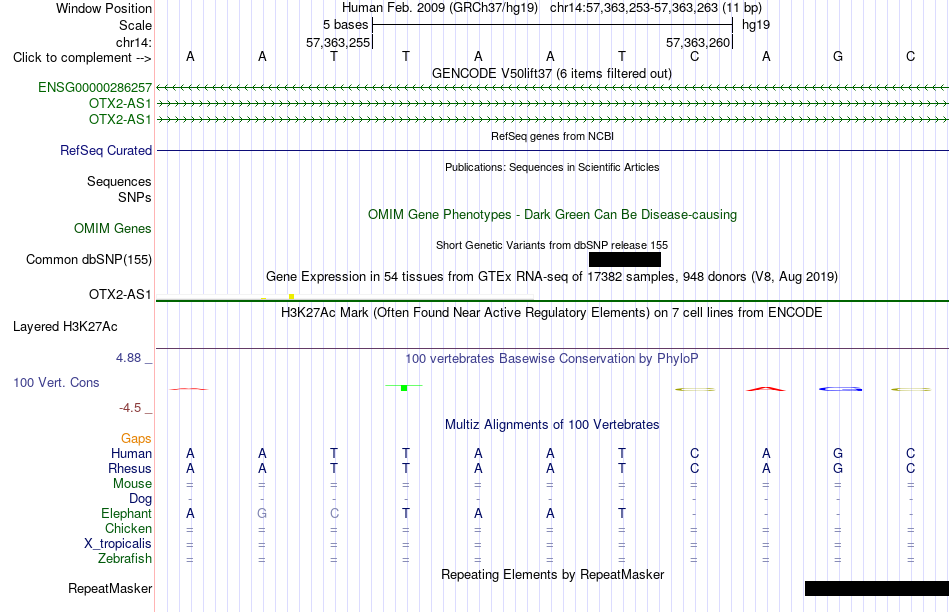
Task: Click the -4.5 conservation scale value
Action: click(130, 408)
